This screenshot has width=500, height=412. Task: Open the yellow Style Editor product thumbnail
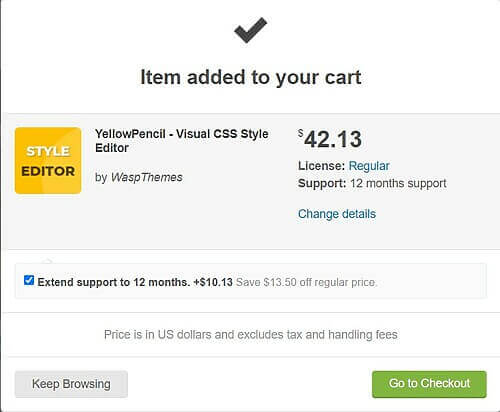48,160
